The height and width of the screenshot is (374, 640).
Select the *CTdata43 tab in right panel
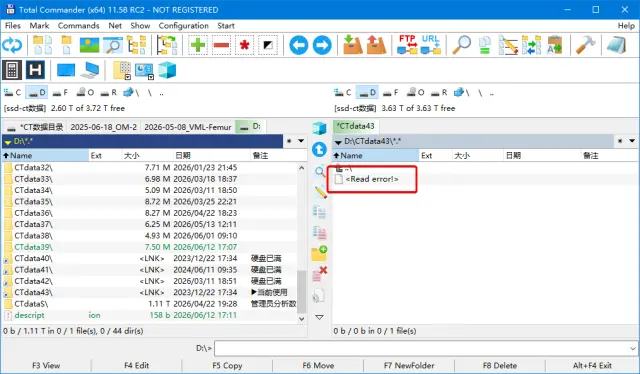tap(356, 126)
